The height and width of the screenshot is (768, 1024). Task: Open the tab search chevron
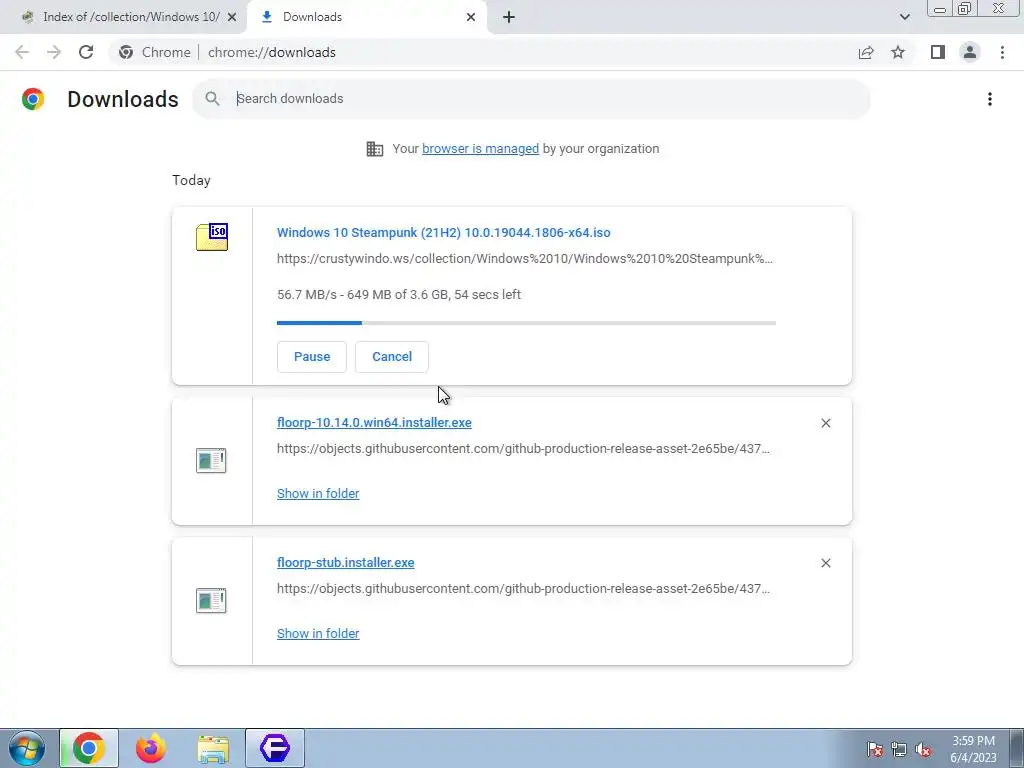click(904, 17)
